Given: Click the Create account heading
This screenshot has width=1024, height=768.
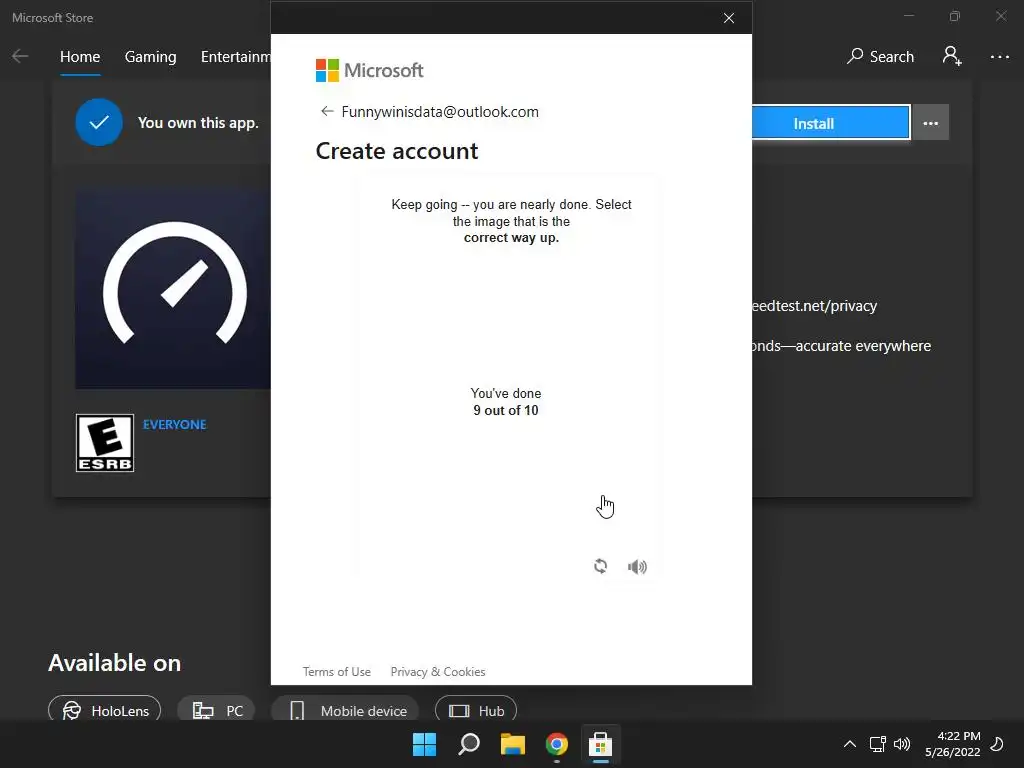Looking at the screenshot, I should pyautogui.click(x=397, y=152).
